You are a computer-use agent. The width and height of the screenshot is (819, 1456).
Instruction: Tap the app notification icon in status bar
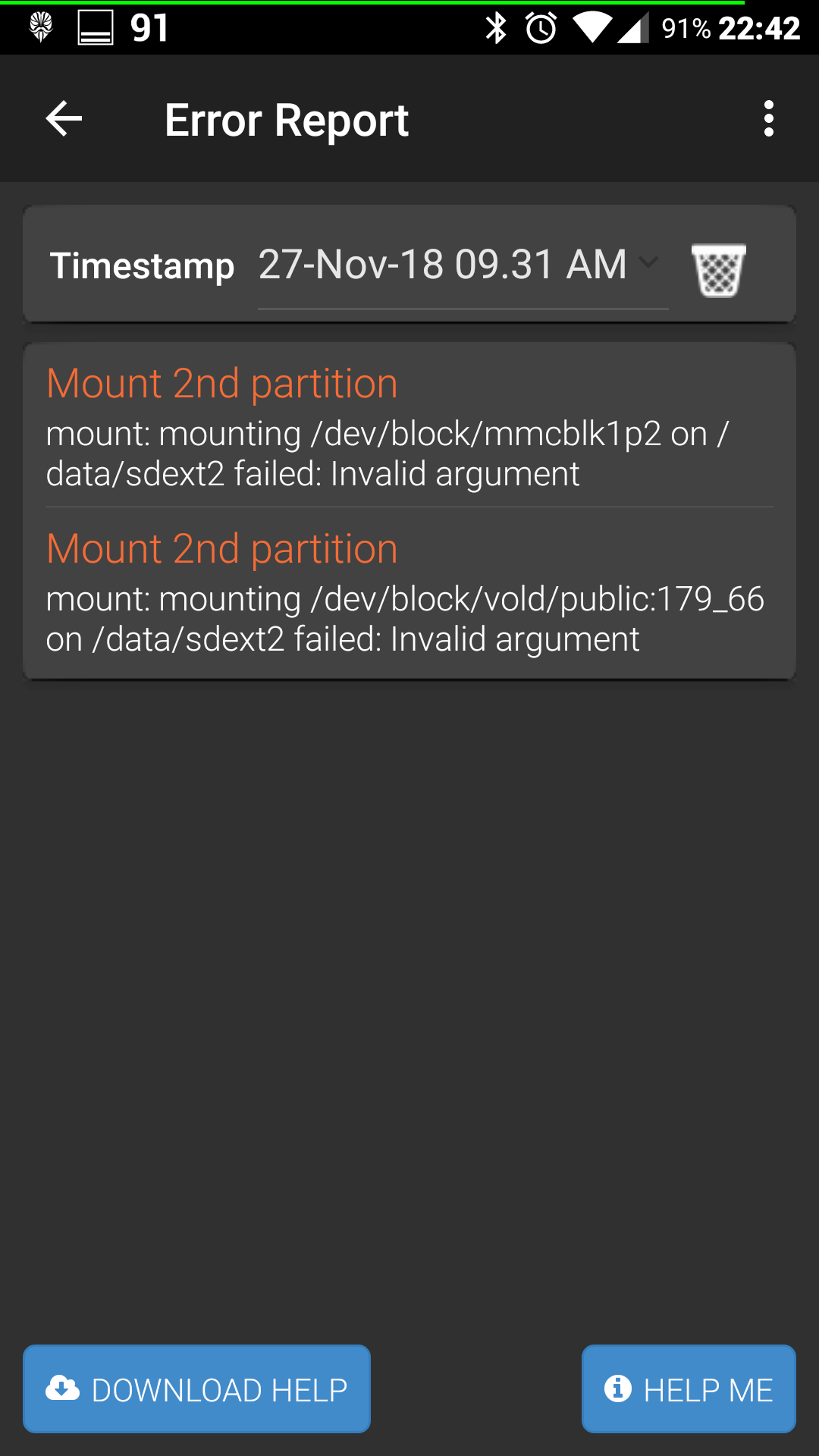41,27
